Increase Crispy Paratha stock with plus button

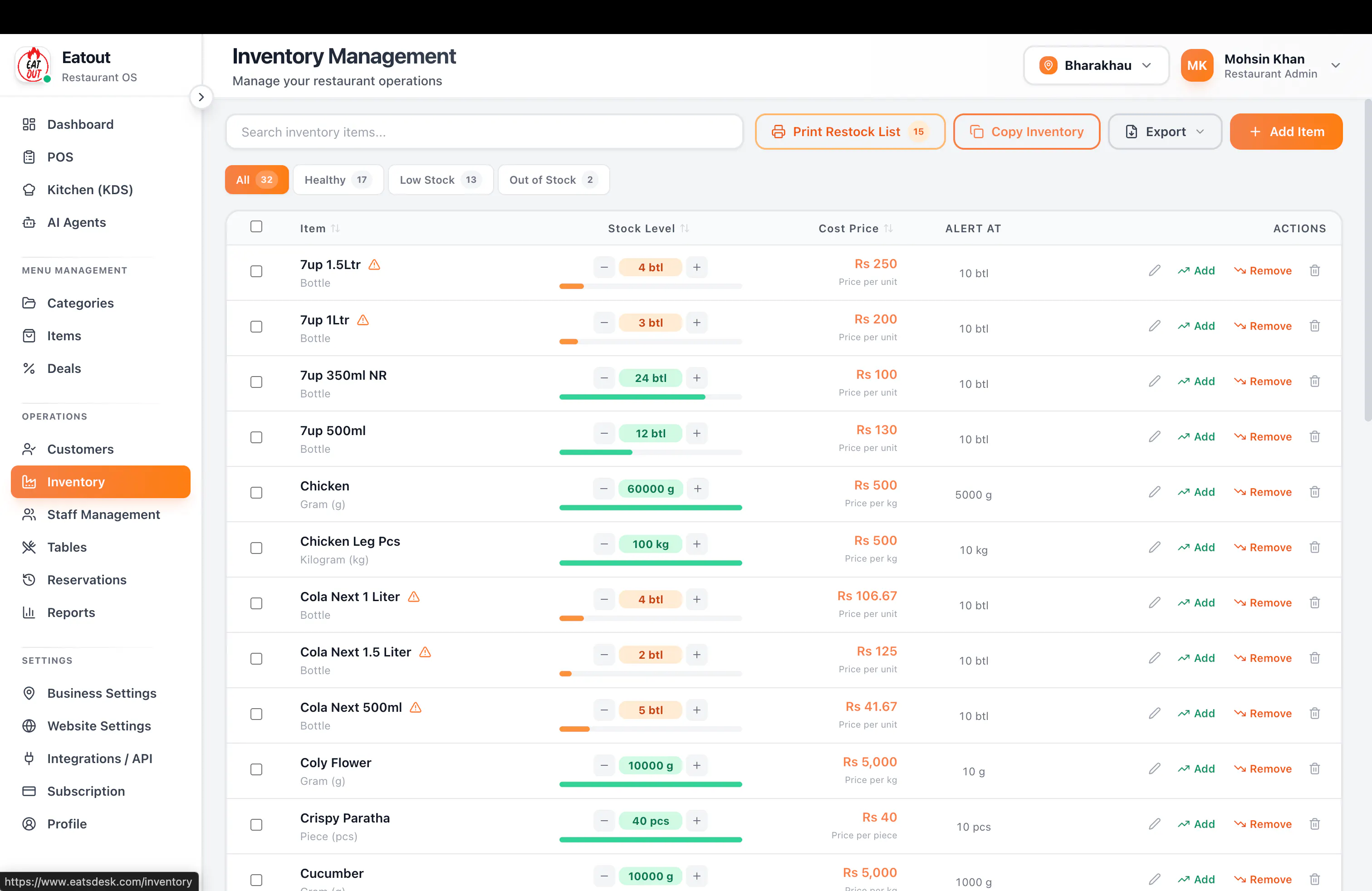(x=697, y=820)
